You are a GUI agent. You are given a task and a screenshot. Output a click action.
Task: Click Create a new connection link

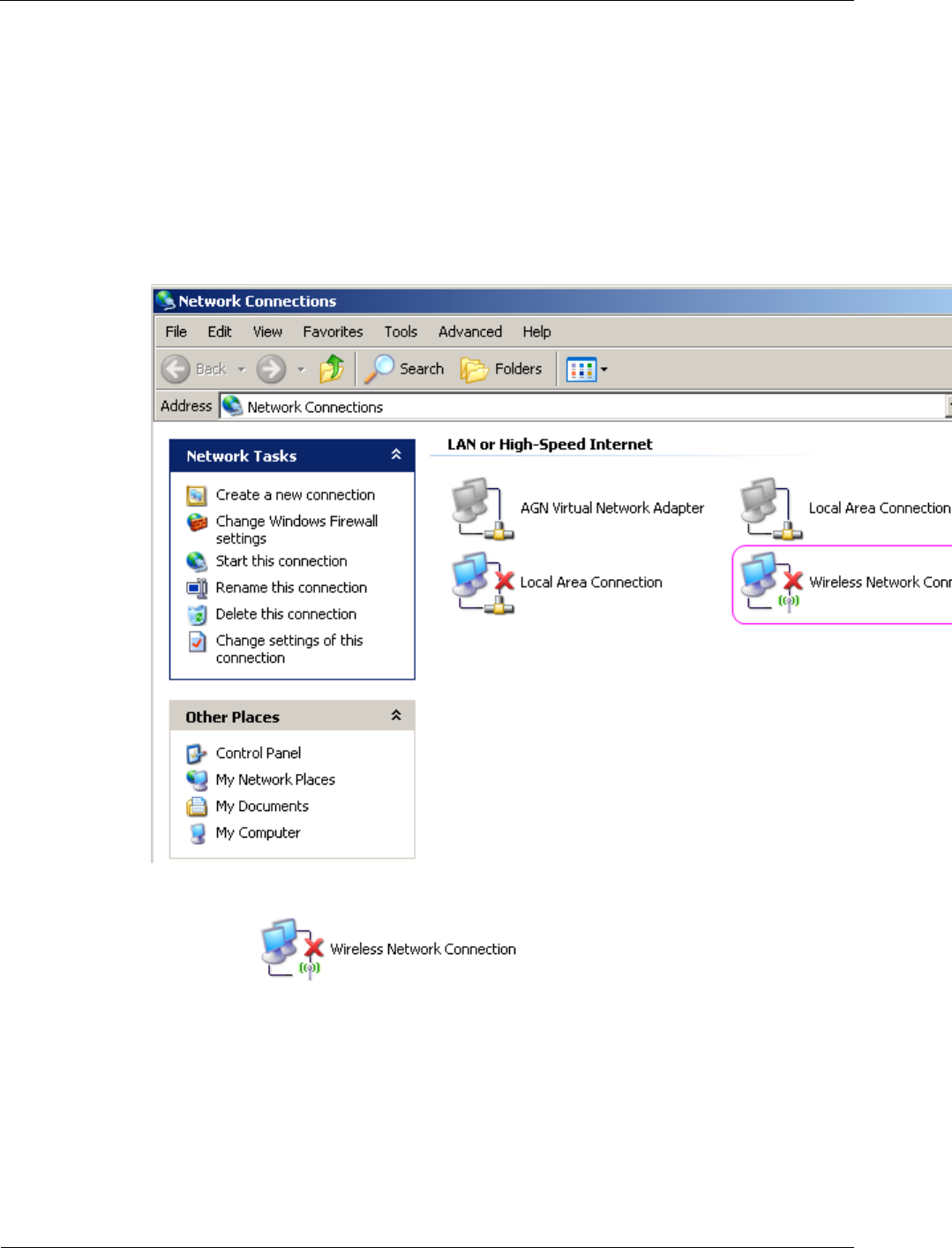coord(296,495)
